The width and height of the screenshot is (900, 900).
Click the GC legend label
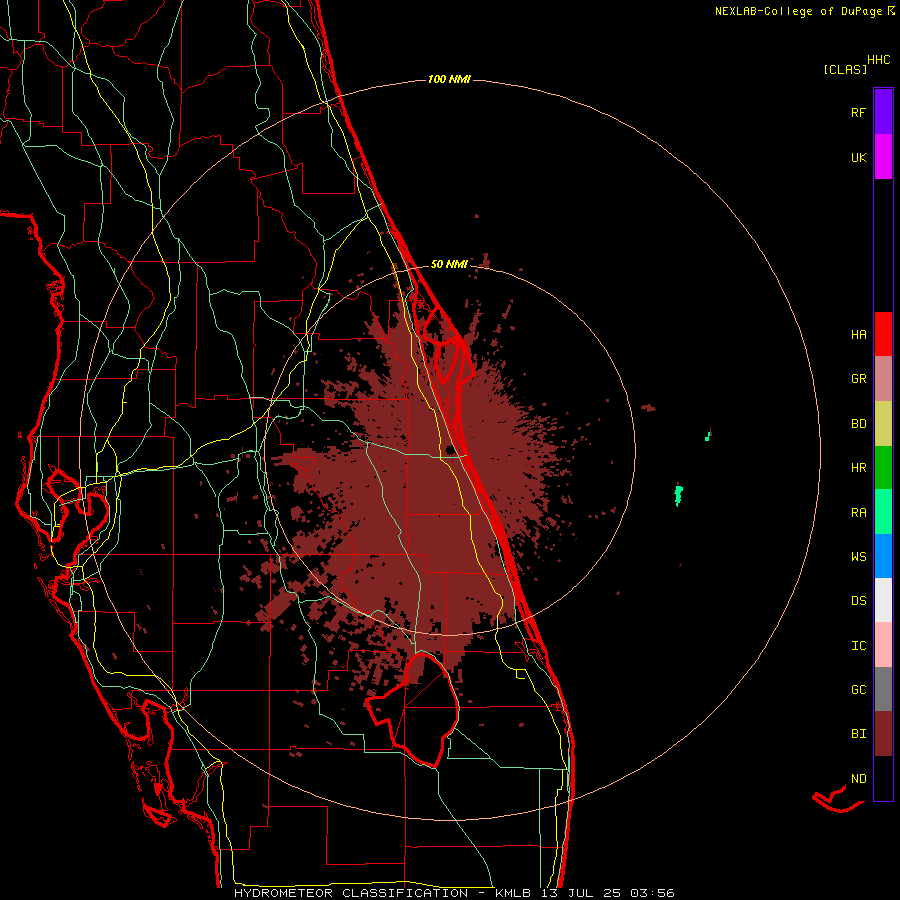point(858,690)
